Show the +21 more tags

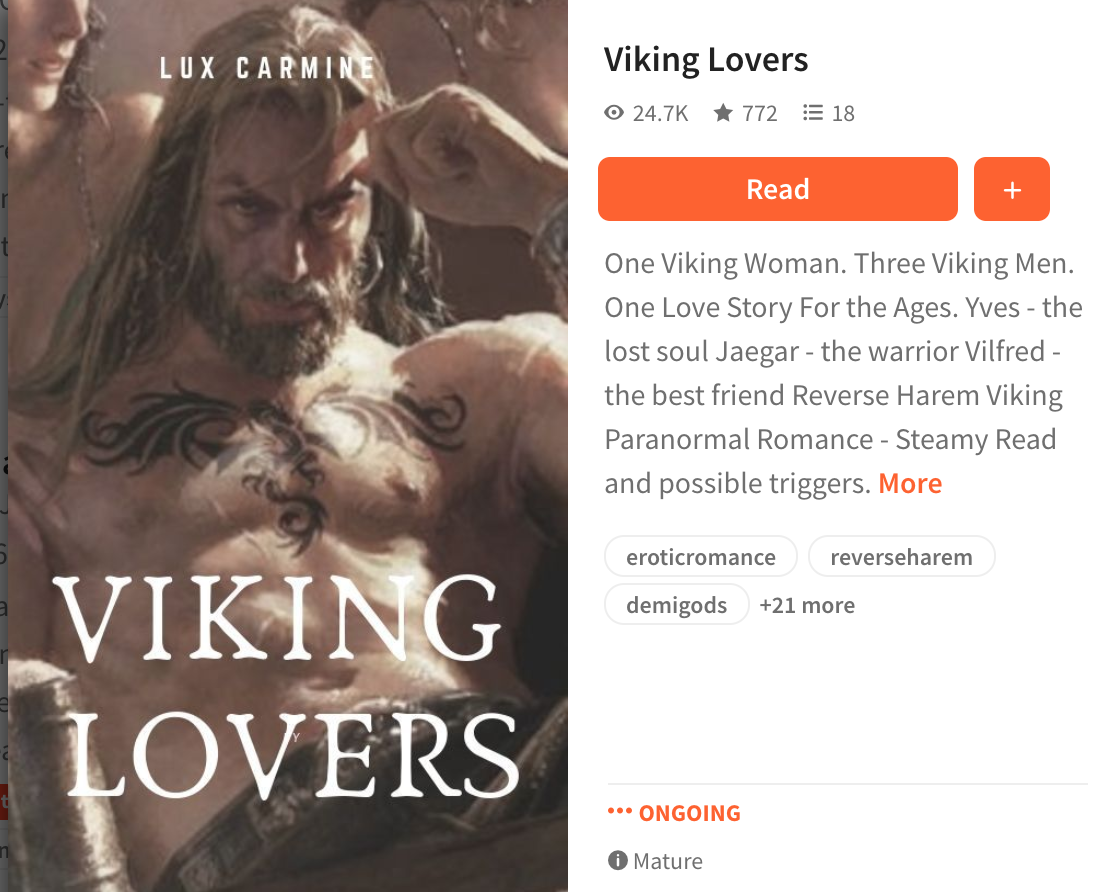point(807,605)
